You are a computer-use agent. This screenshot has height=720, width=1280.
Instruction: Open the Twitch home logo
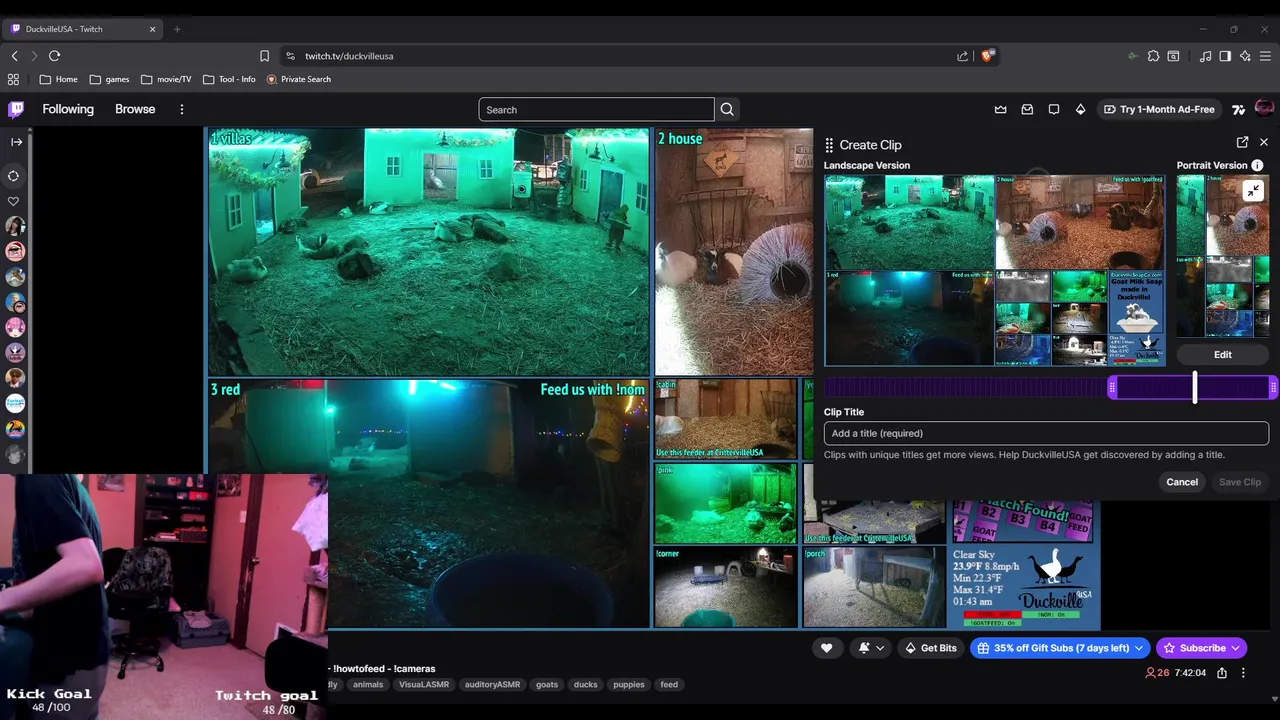point(16,110)
